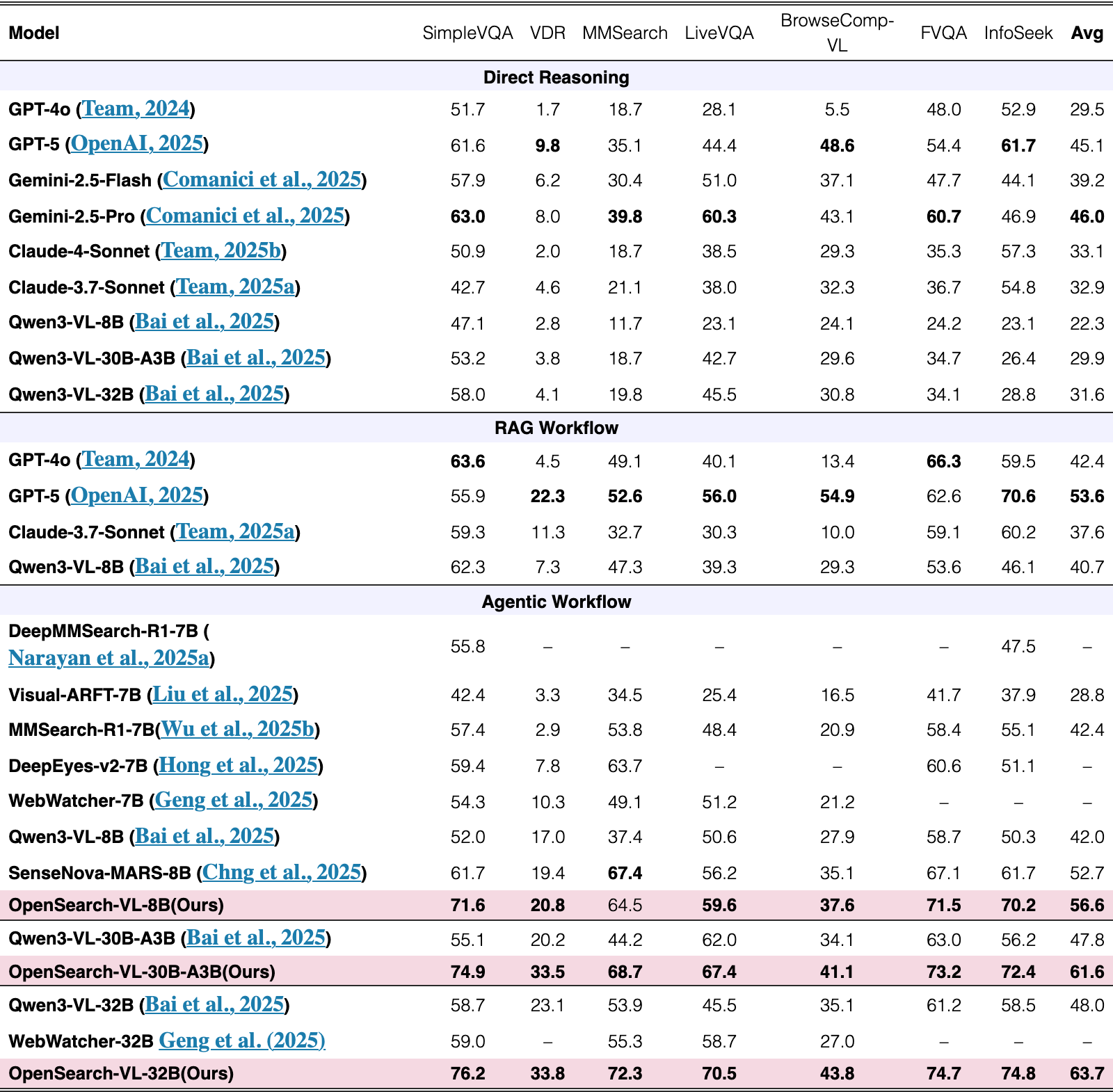
Task: Click the "LiveVQA" column header
Action: click(x=719, y=33)
